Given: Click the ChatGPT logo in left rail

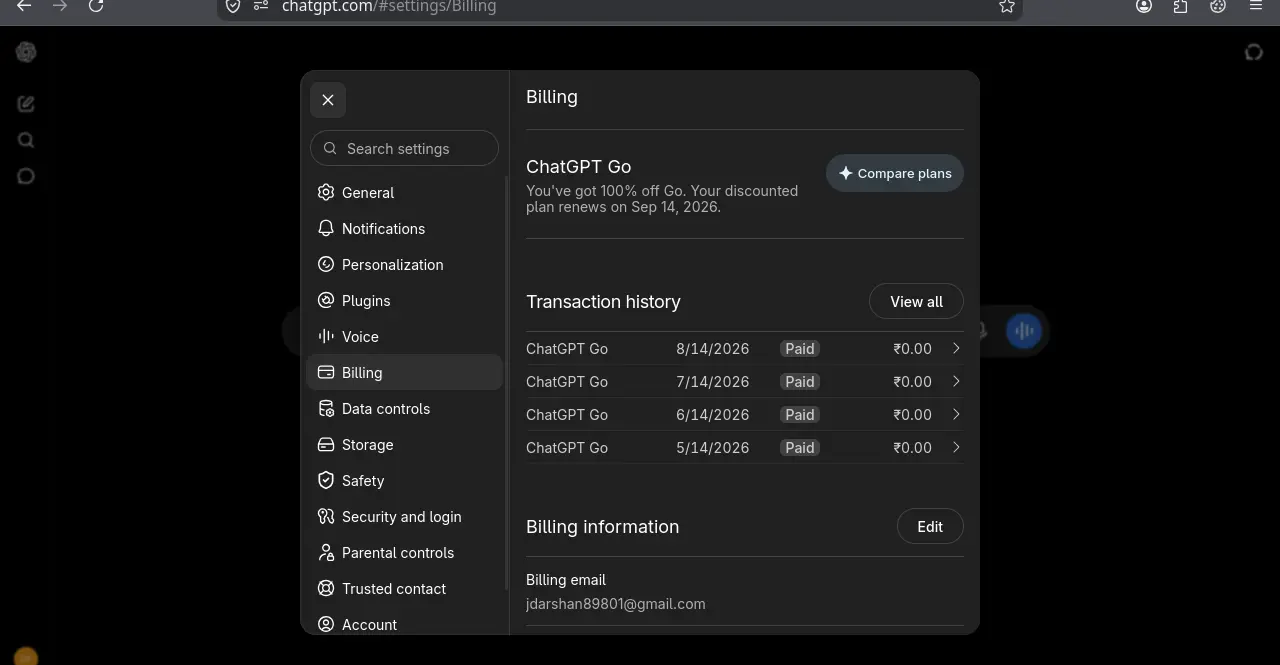Looking at the screenshot, I should pyautogui.click(x=26, y=52).
